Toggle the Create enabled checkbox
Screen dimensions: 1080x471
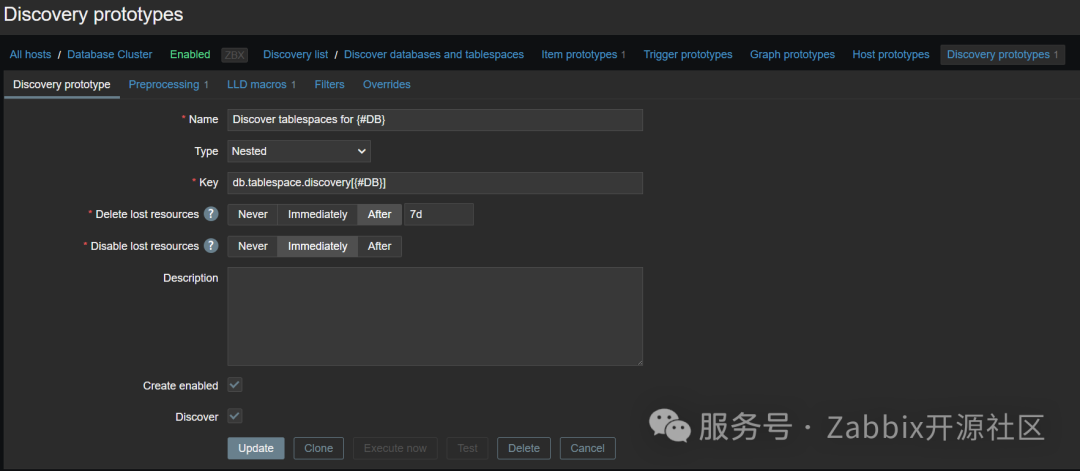tap(235, 385)
